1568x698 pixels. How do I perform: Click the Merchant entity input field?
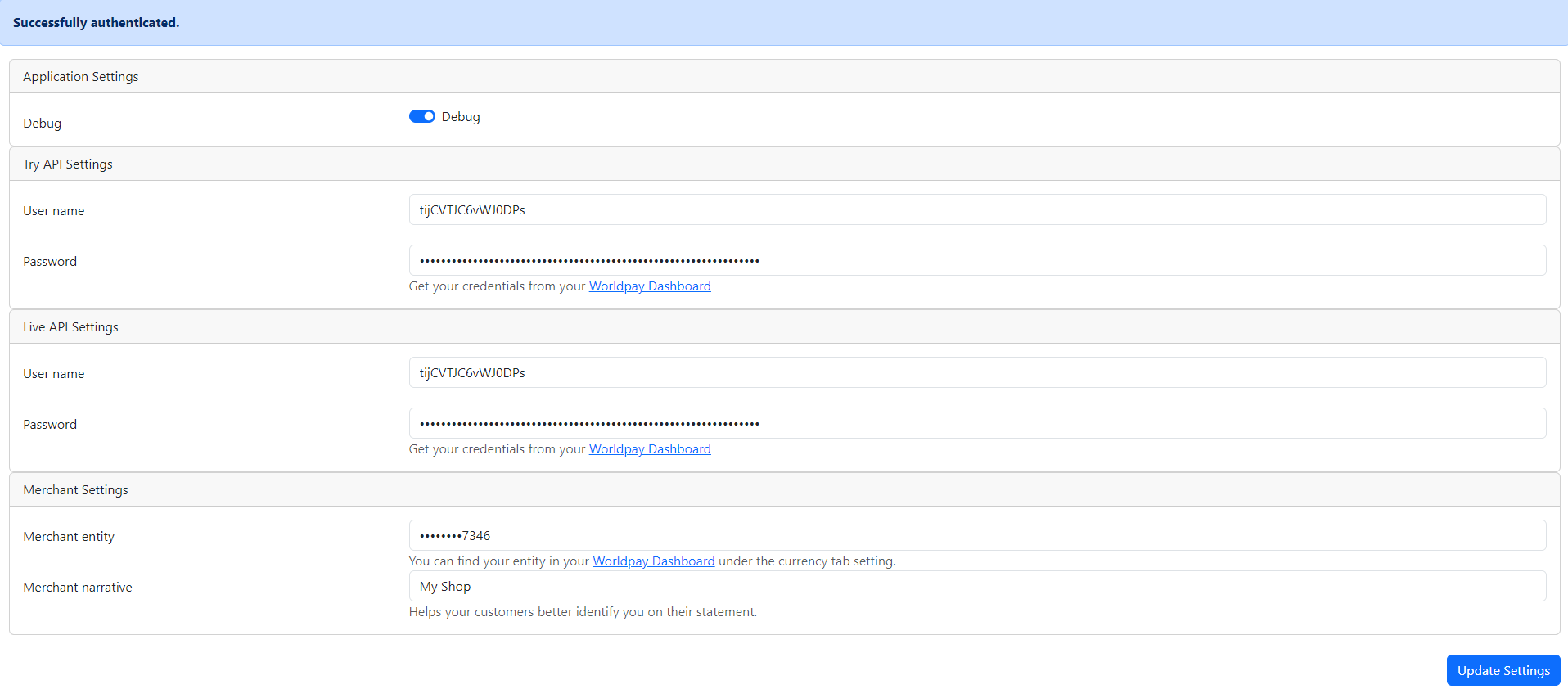pos(977,535)
